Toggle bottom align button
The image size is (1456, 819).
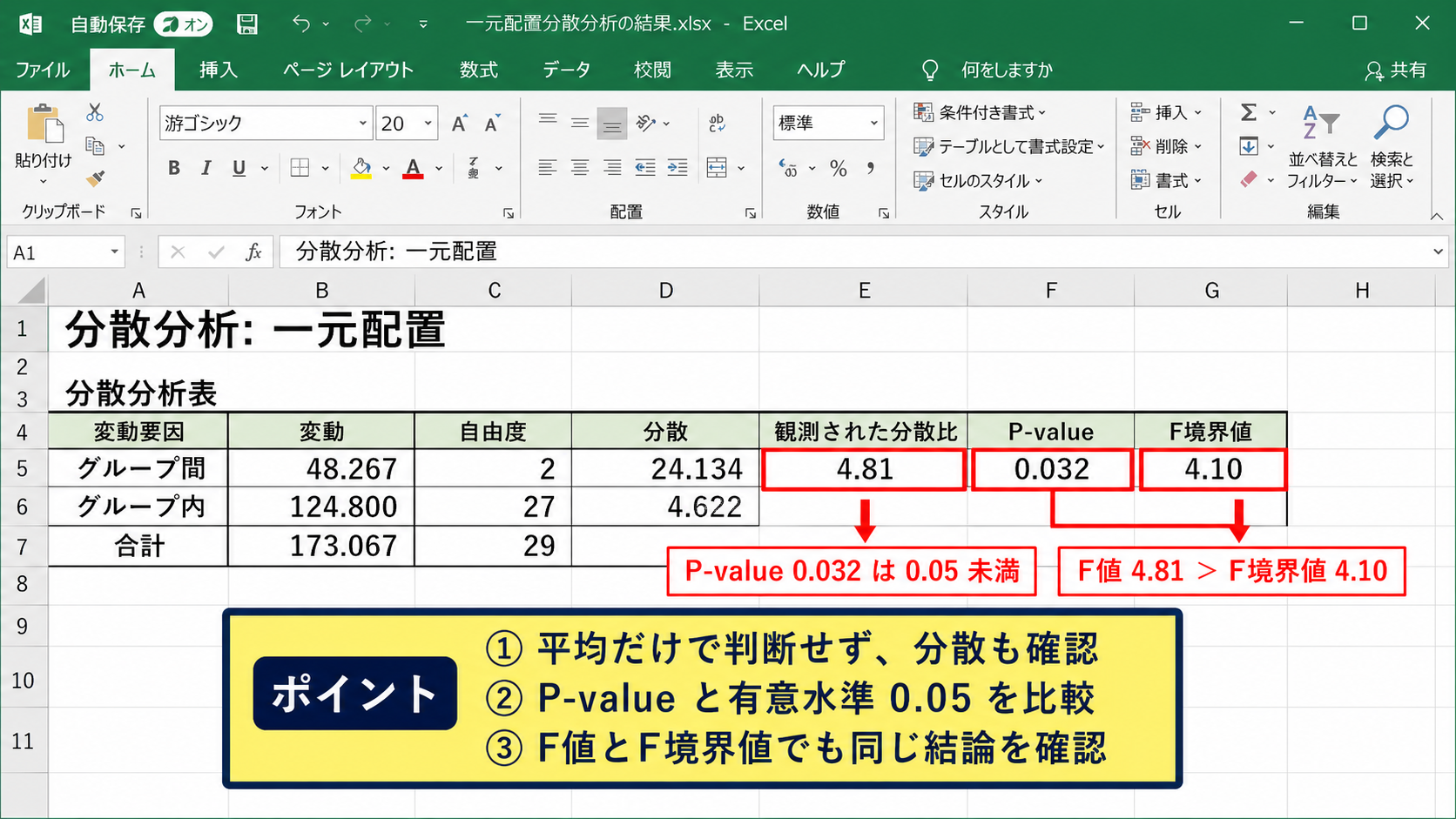click(x=612, y=124)
